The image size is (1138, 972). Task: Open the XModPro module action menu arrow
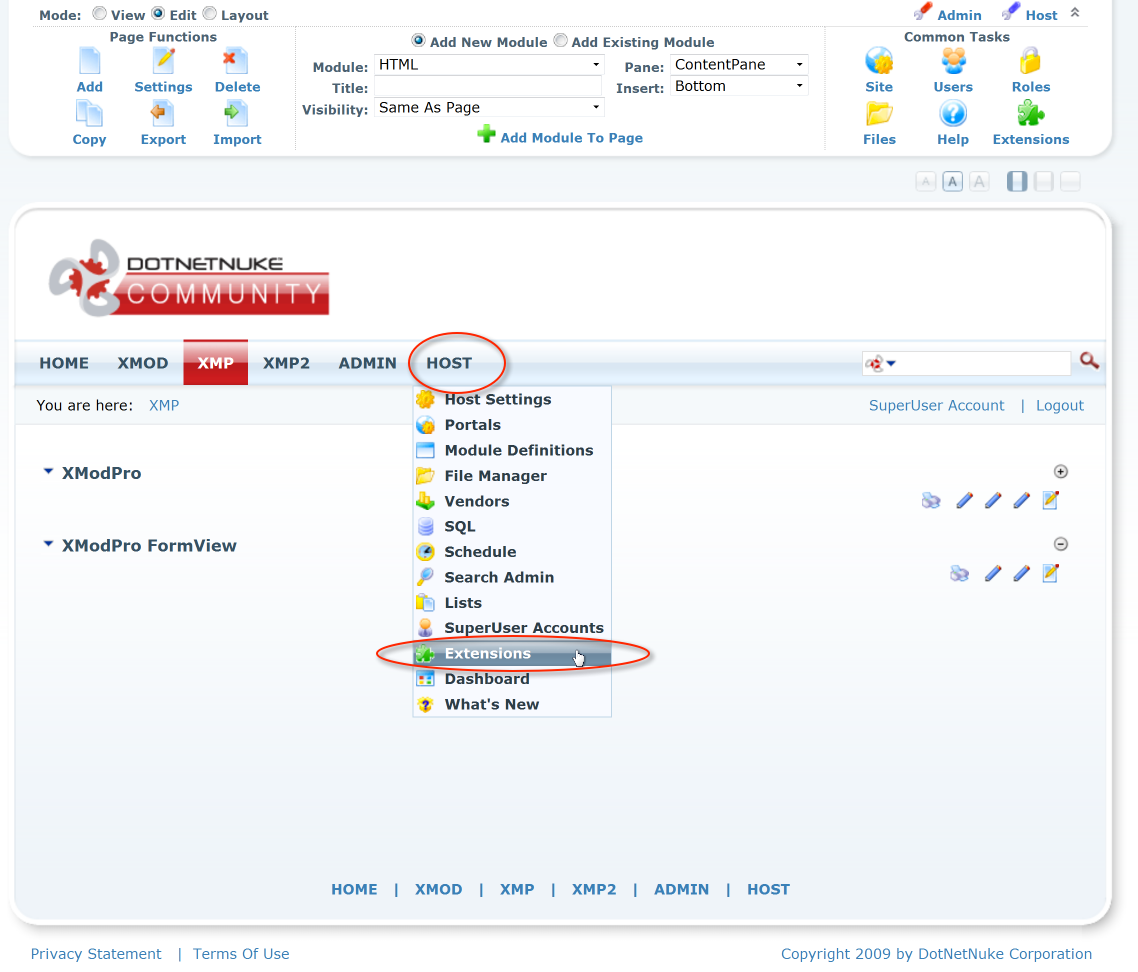pyautogui.click(x=49, y=471)
